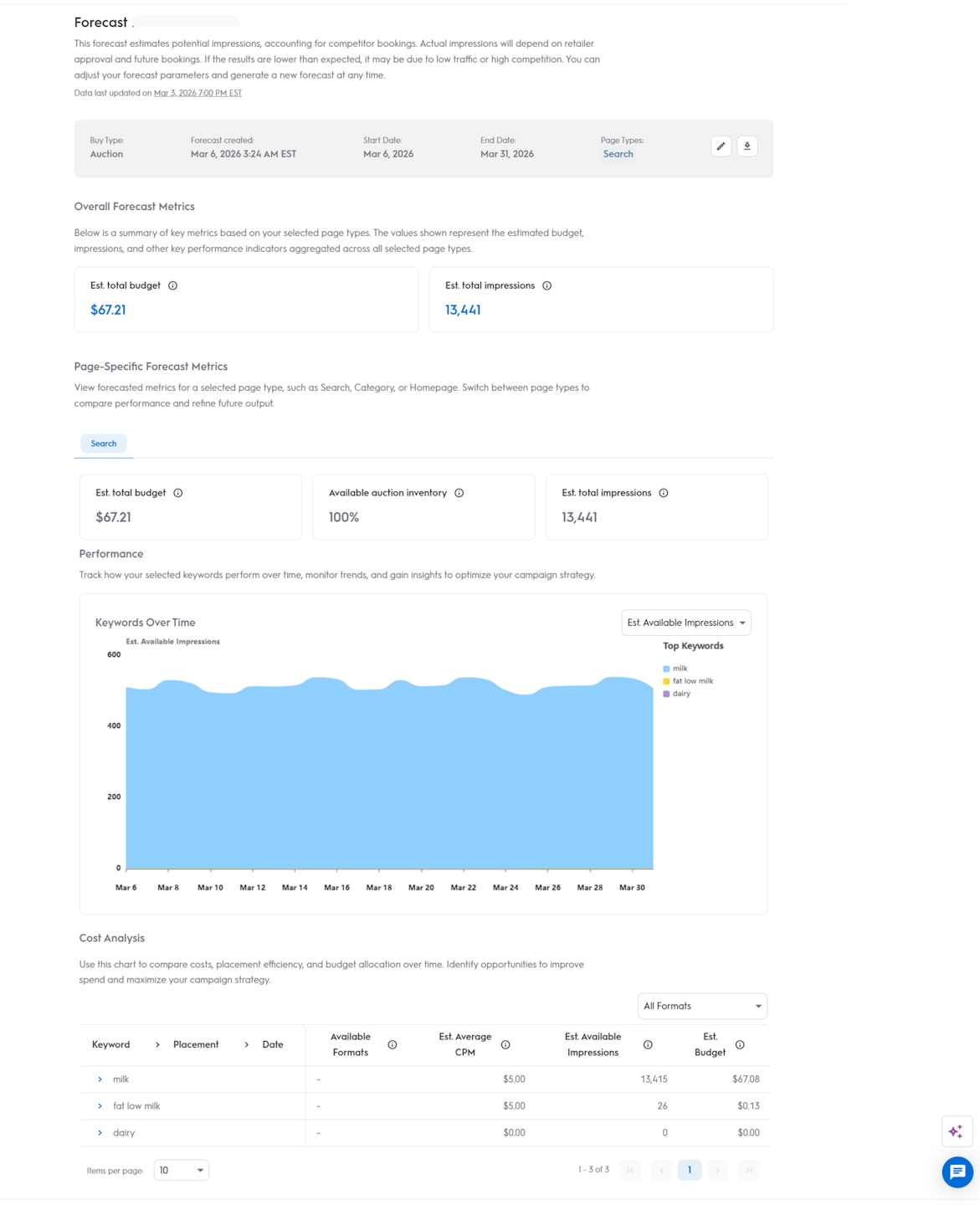Go to last page of results
The image size is (980, 1205).
tap(749, 1171)
